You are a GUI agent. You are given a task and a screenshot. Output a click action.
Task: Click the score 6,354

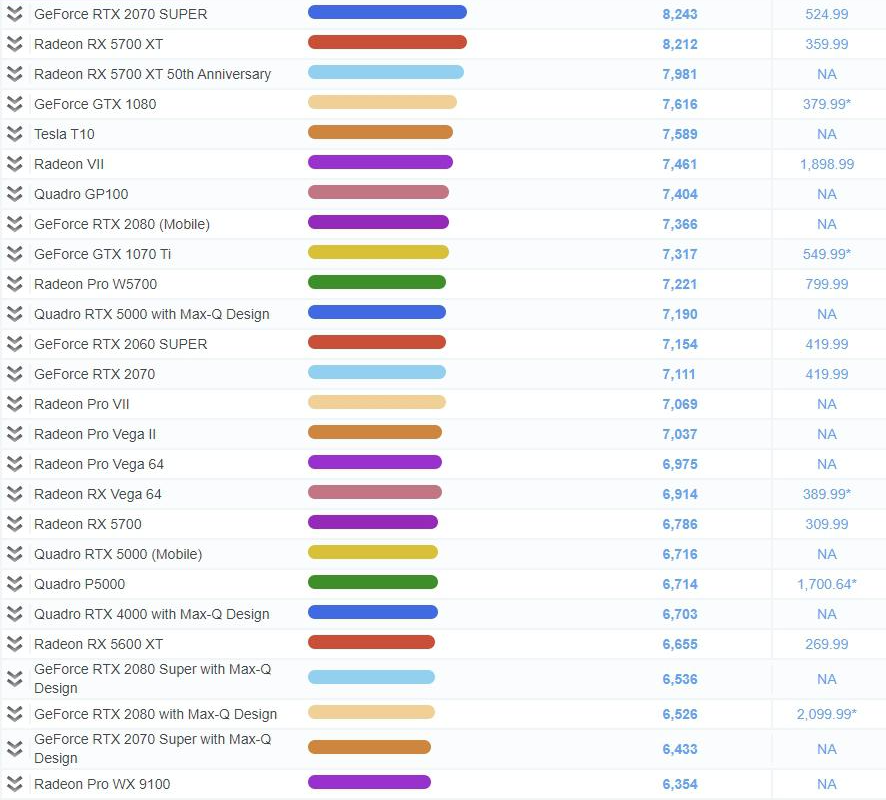coord(680,784)
